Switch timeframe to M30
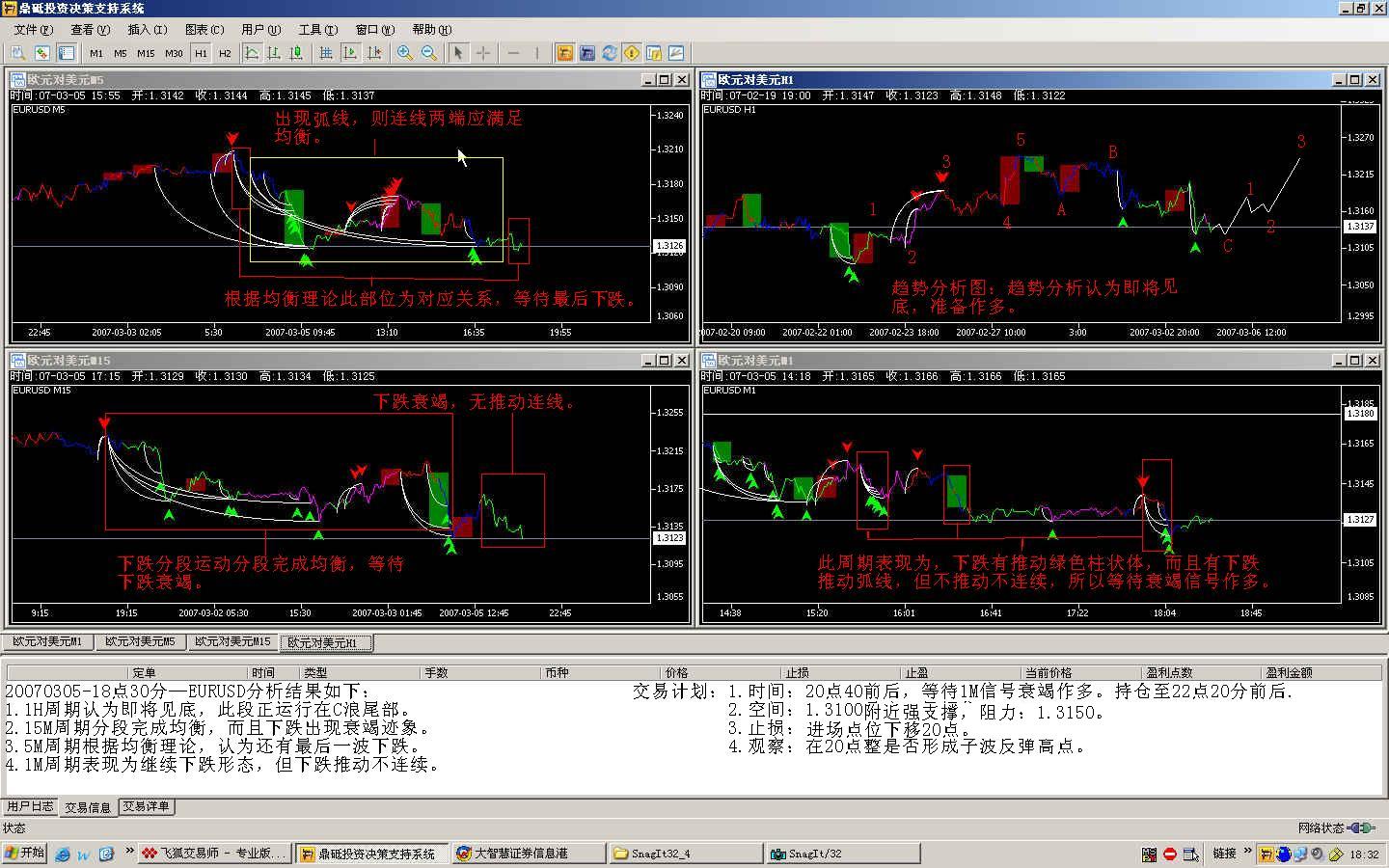Image resolution: width=1389 pixels, height=868 pixels. [x=174, y=53]
